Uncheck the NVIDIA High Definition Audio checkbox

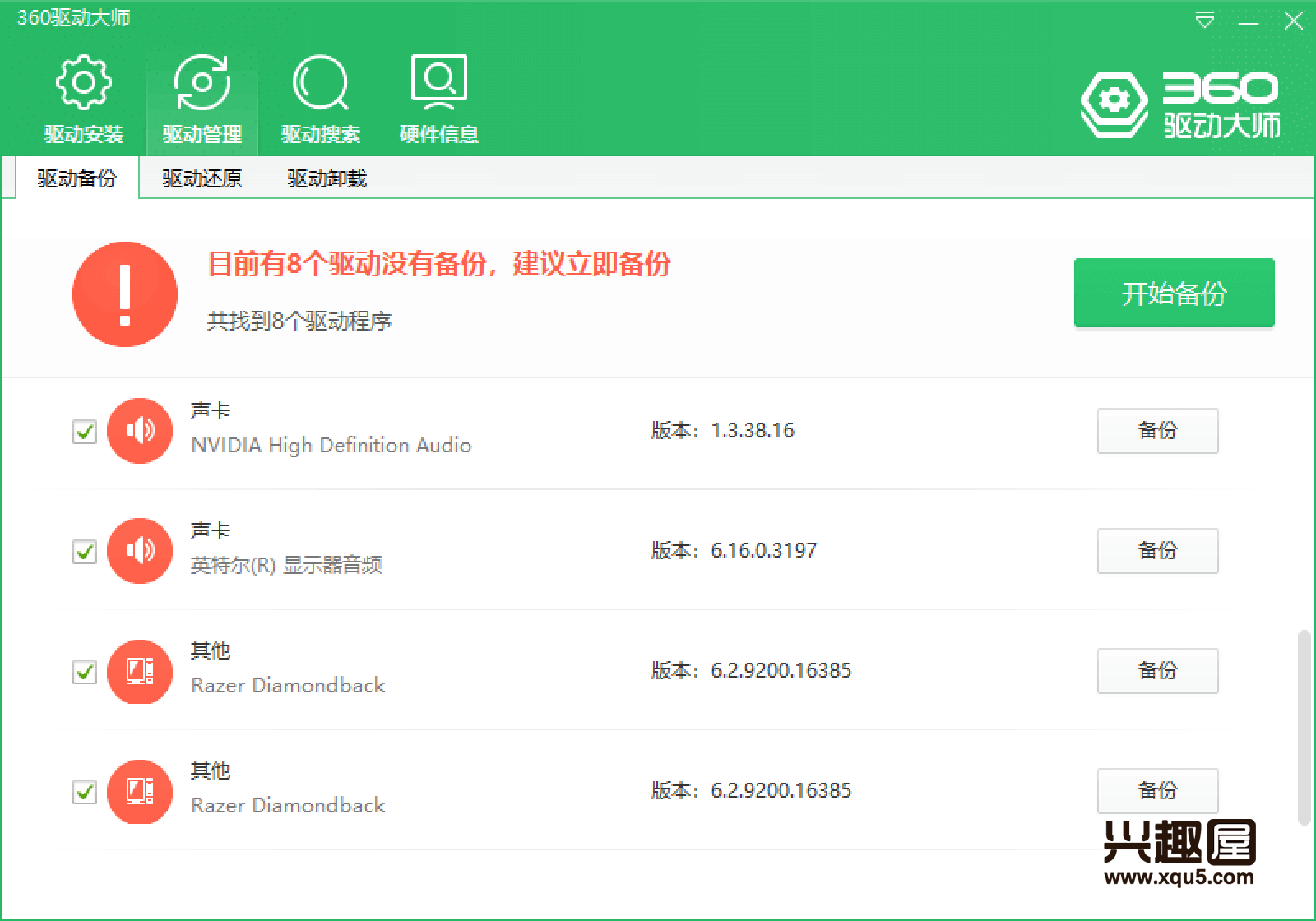(85, 431)
